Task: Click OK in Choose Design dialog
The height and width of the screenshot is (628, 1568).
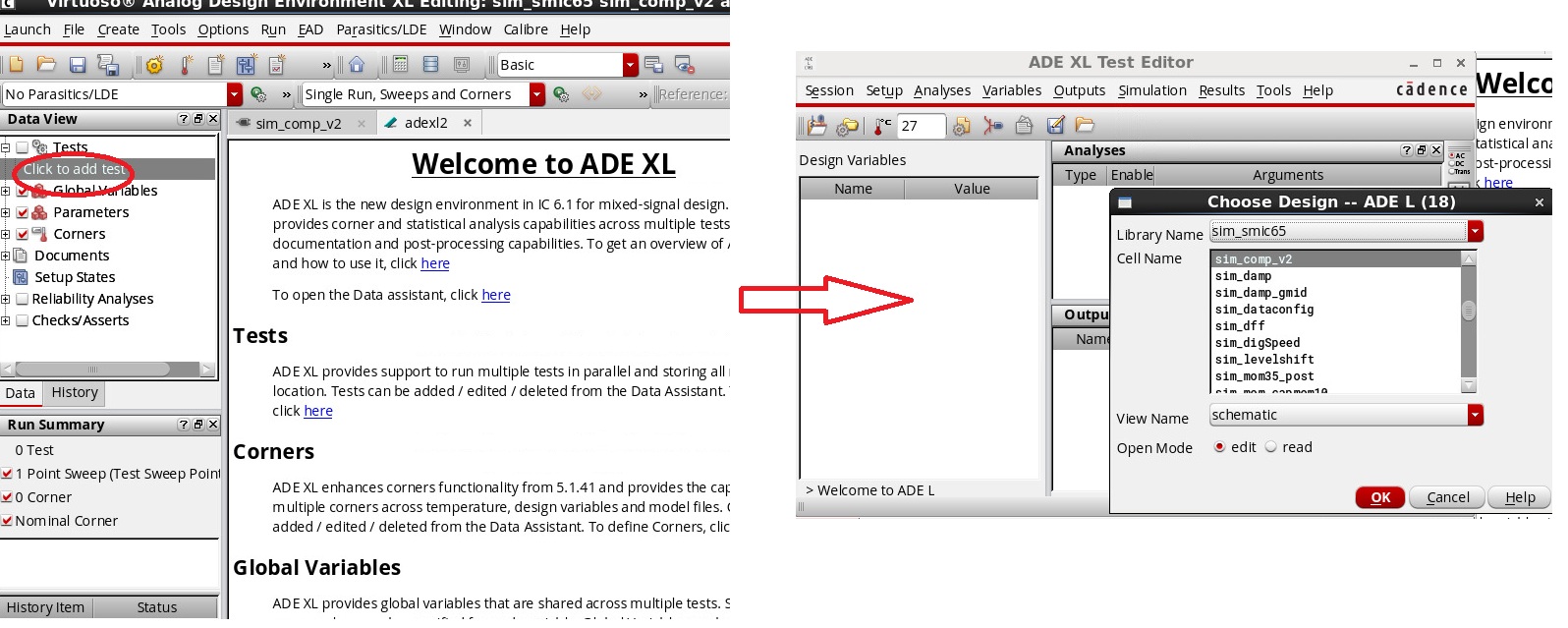Action: (x=1380, y=497)
